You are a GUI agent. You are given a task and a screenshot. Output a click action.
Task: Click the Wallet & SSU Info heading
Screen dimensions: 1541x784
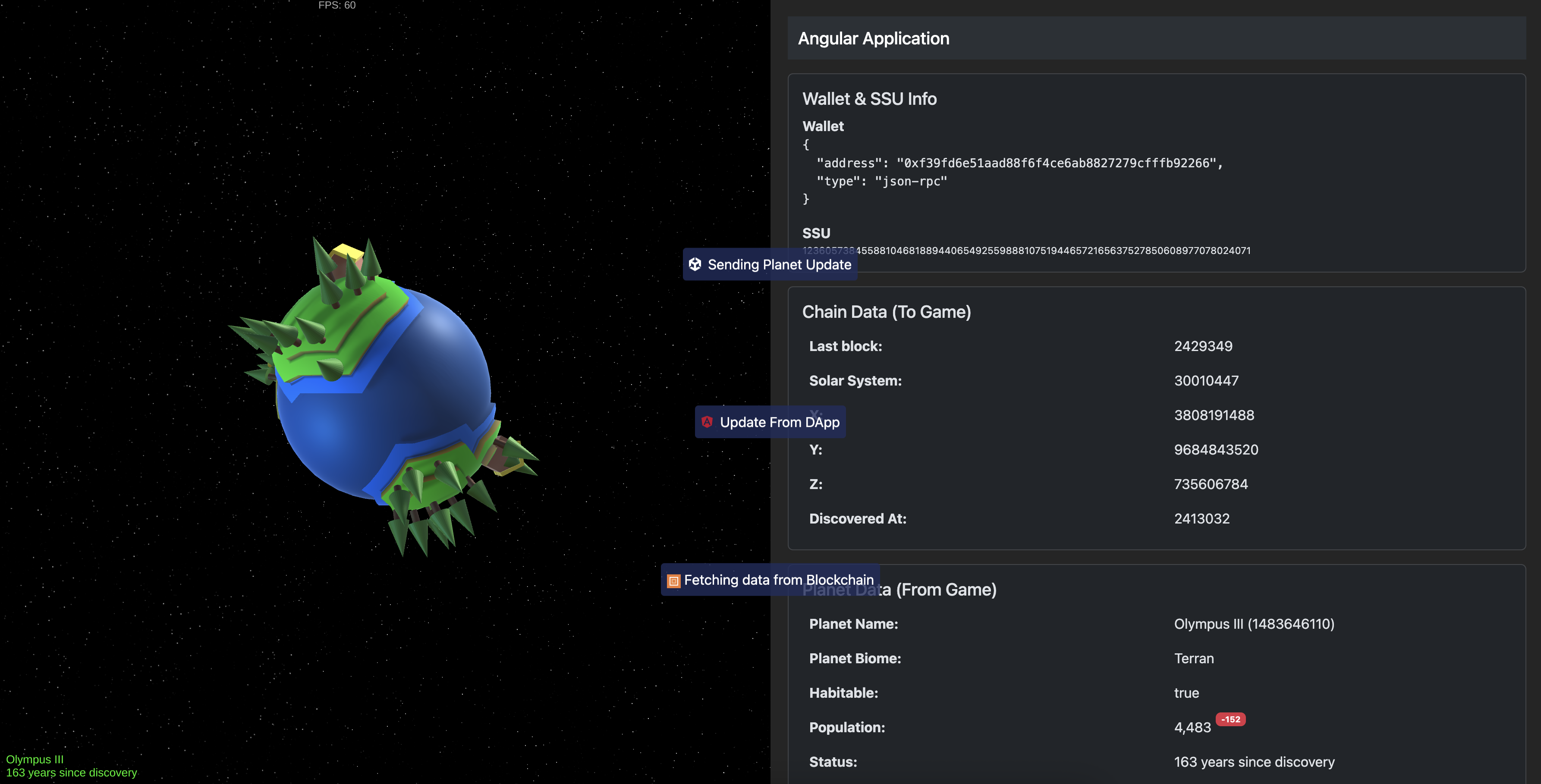[869, 99]
